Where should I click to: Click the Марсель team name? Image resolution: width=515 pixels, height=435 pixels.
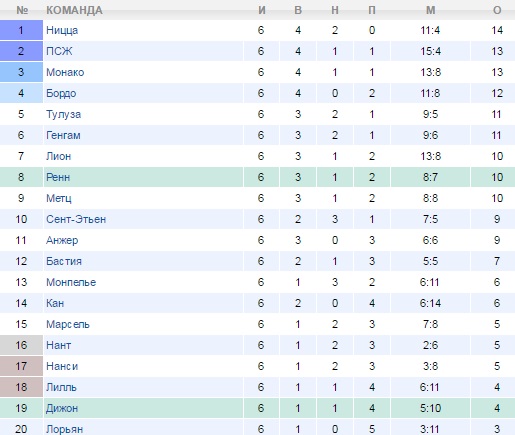click(68, 324)
